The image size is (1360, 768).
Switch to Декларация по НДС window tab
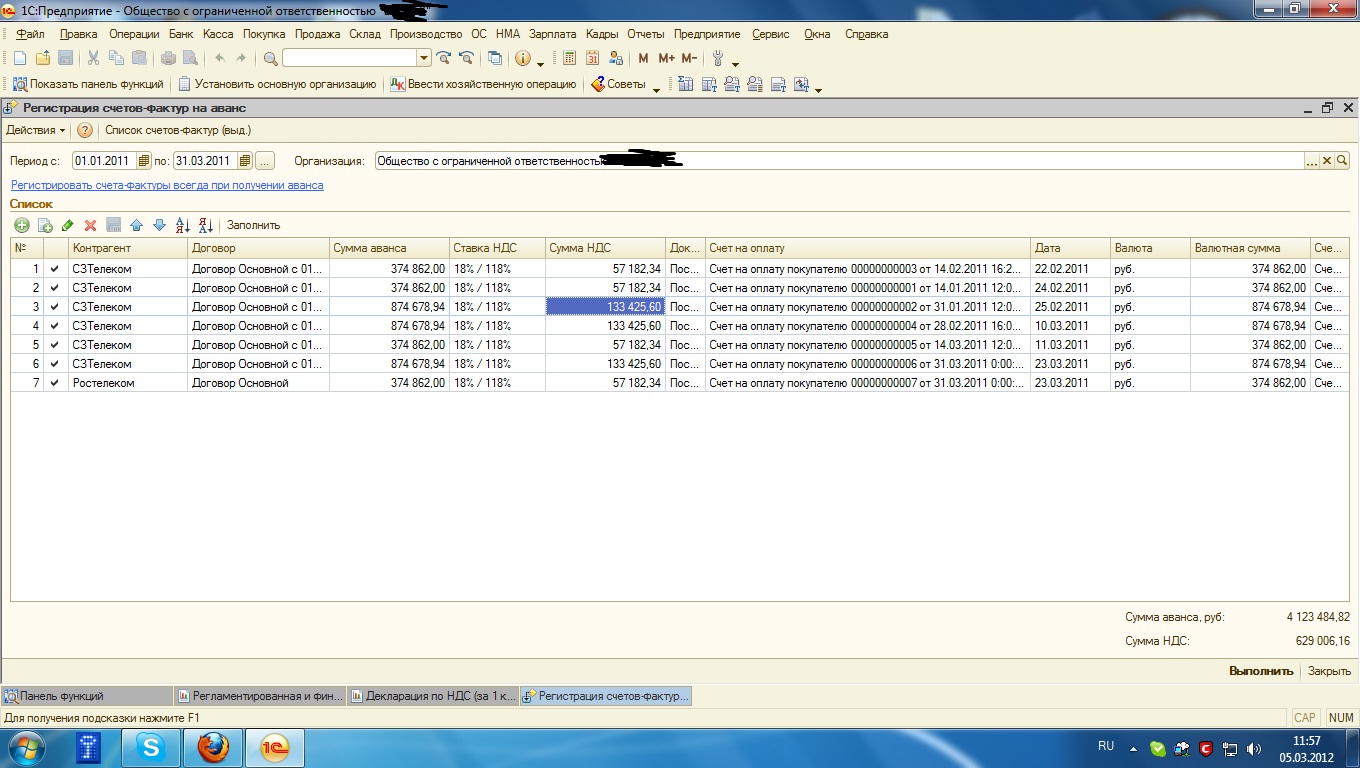click(x=434, y=696)
